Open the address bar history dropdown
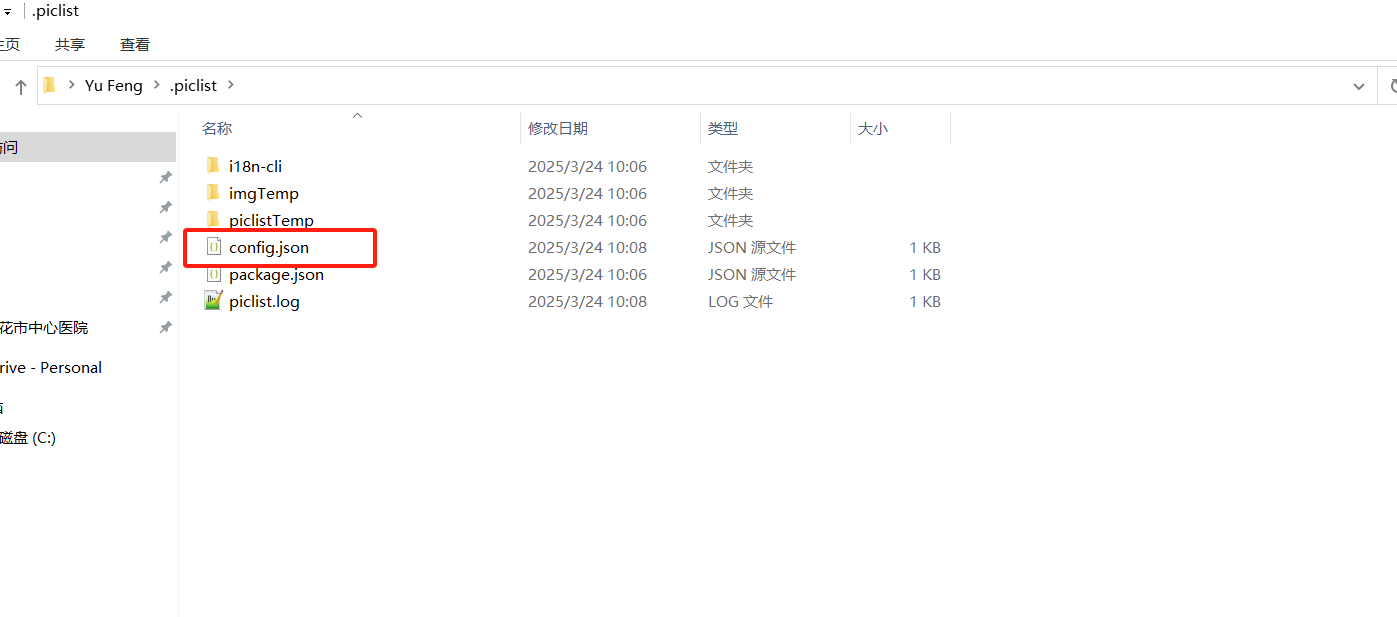This screenshot has width=1397, height=617. [x=1358, y=86]
